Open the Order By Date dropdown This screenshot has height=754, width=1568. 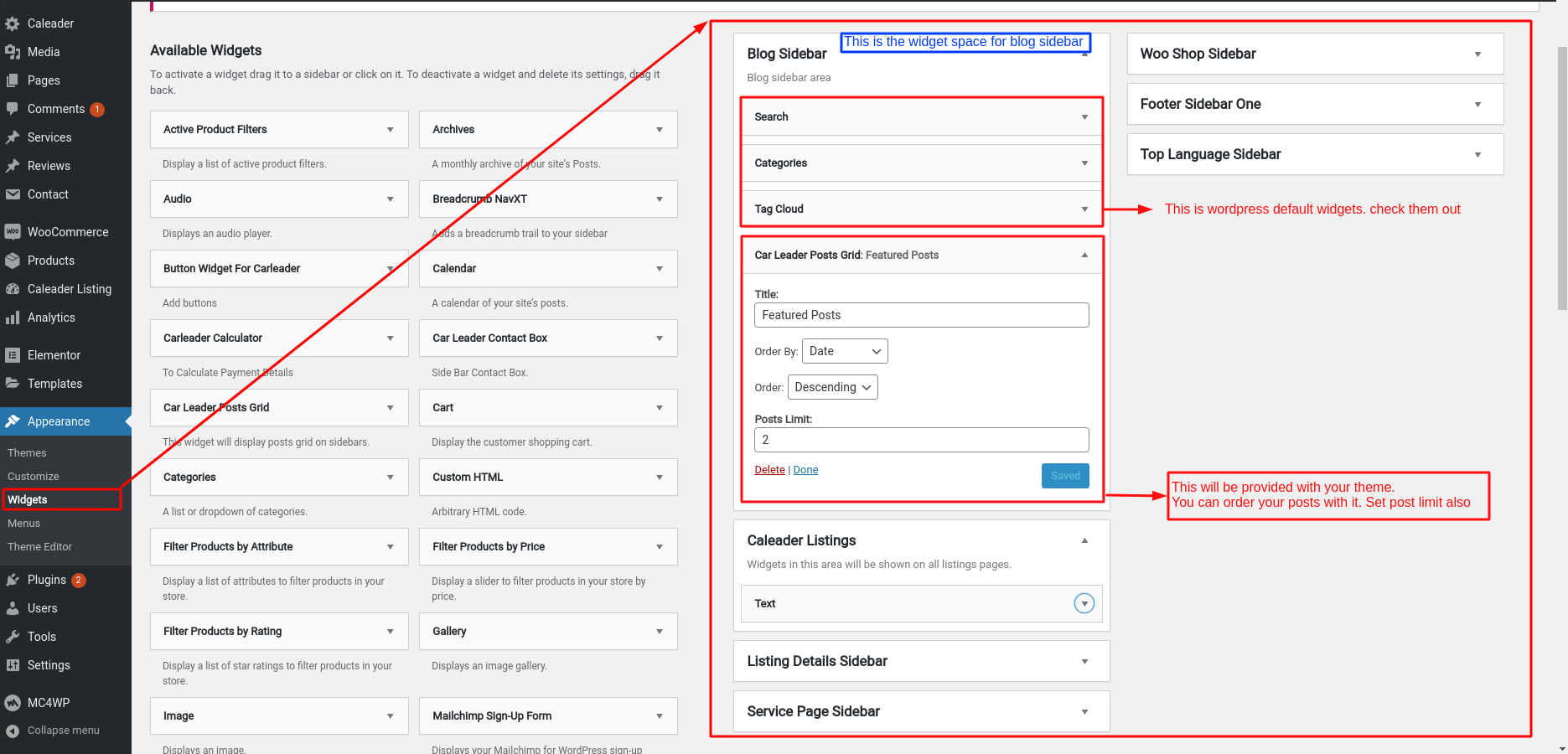tap(844, 350)
